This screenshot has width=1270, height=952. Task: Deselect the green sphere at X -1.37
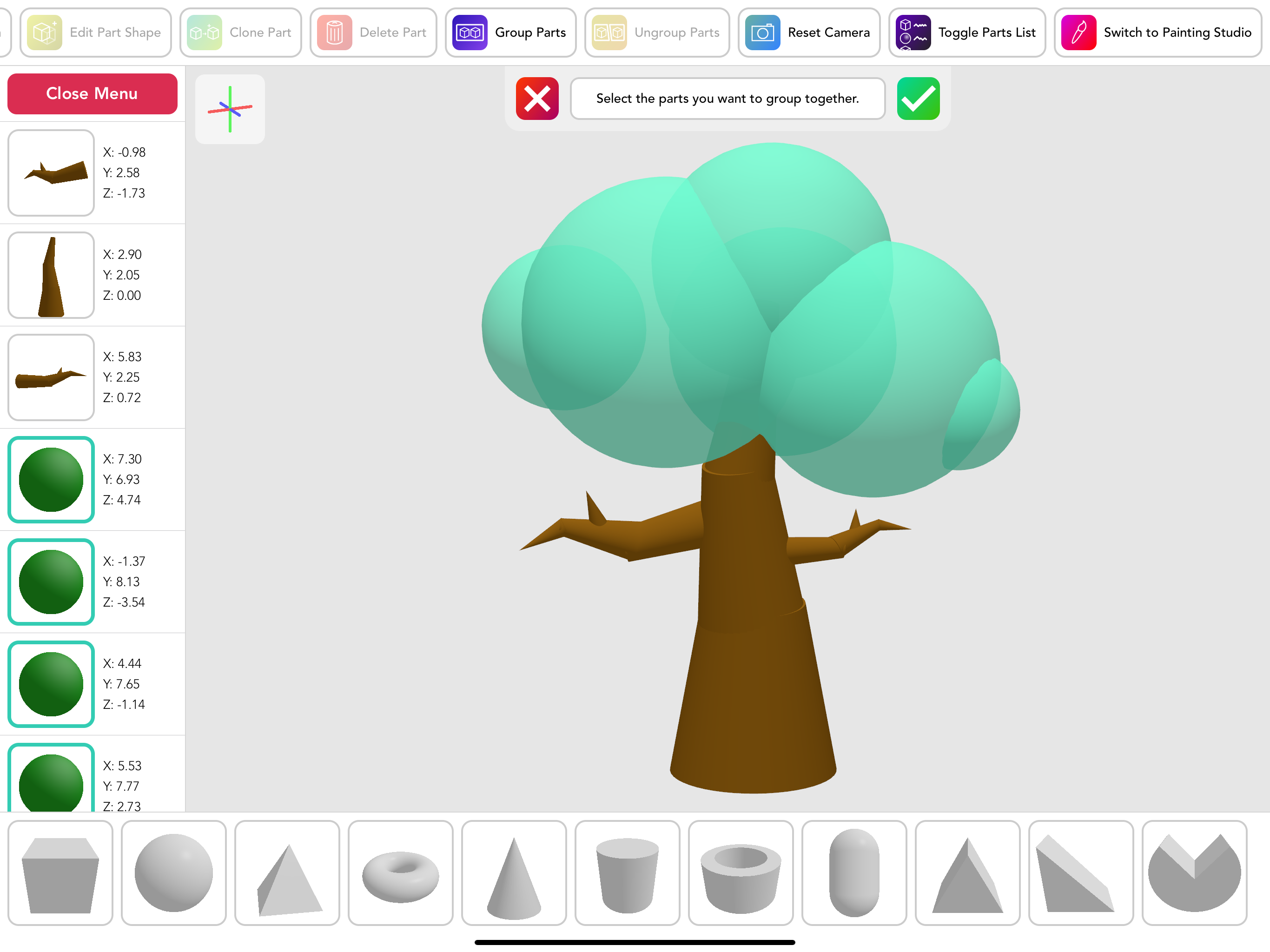[x=51, y=582]
